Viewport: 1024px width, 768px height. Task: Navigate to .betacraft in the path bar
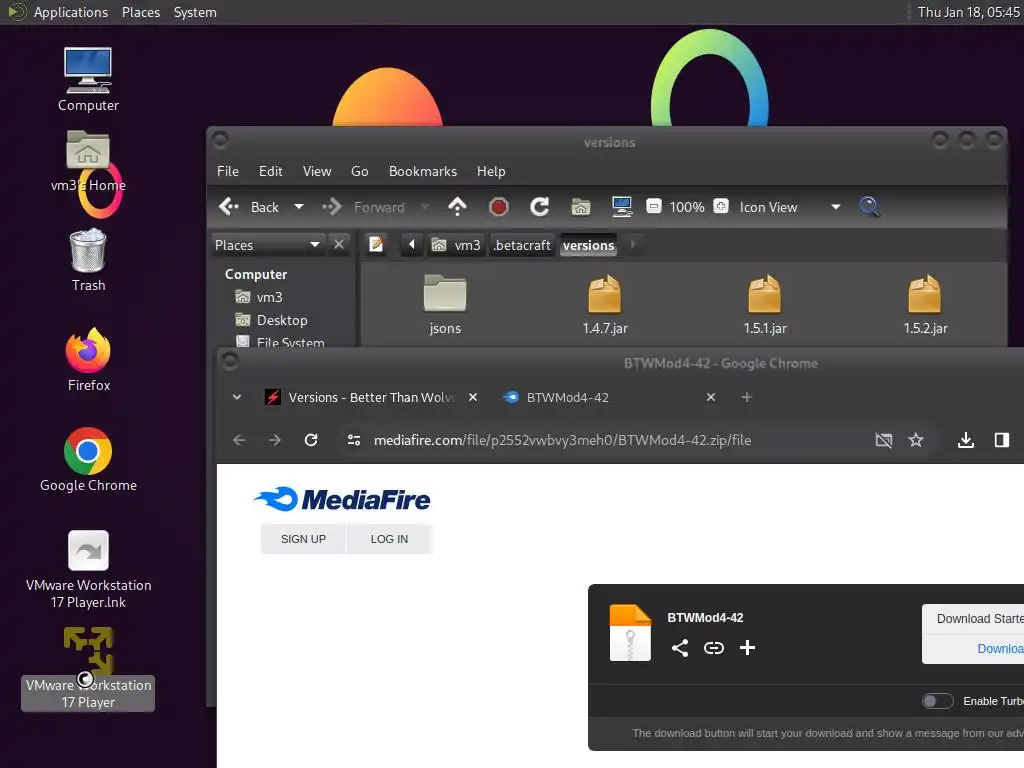pyautogui.click(x=522, y=245)
